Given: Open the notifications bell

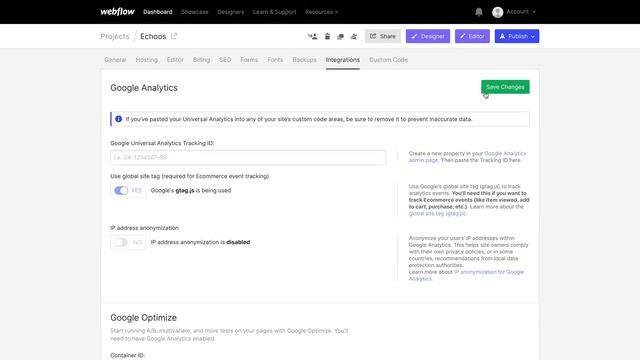Looking at the screenshot, I should click(479, 12).
